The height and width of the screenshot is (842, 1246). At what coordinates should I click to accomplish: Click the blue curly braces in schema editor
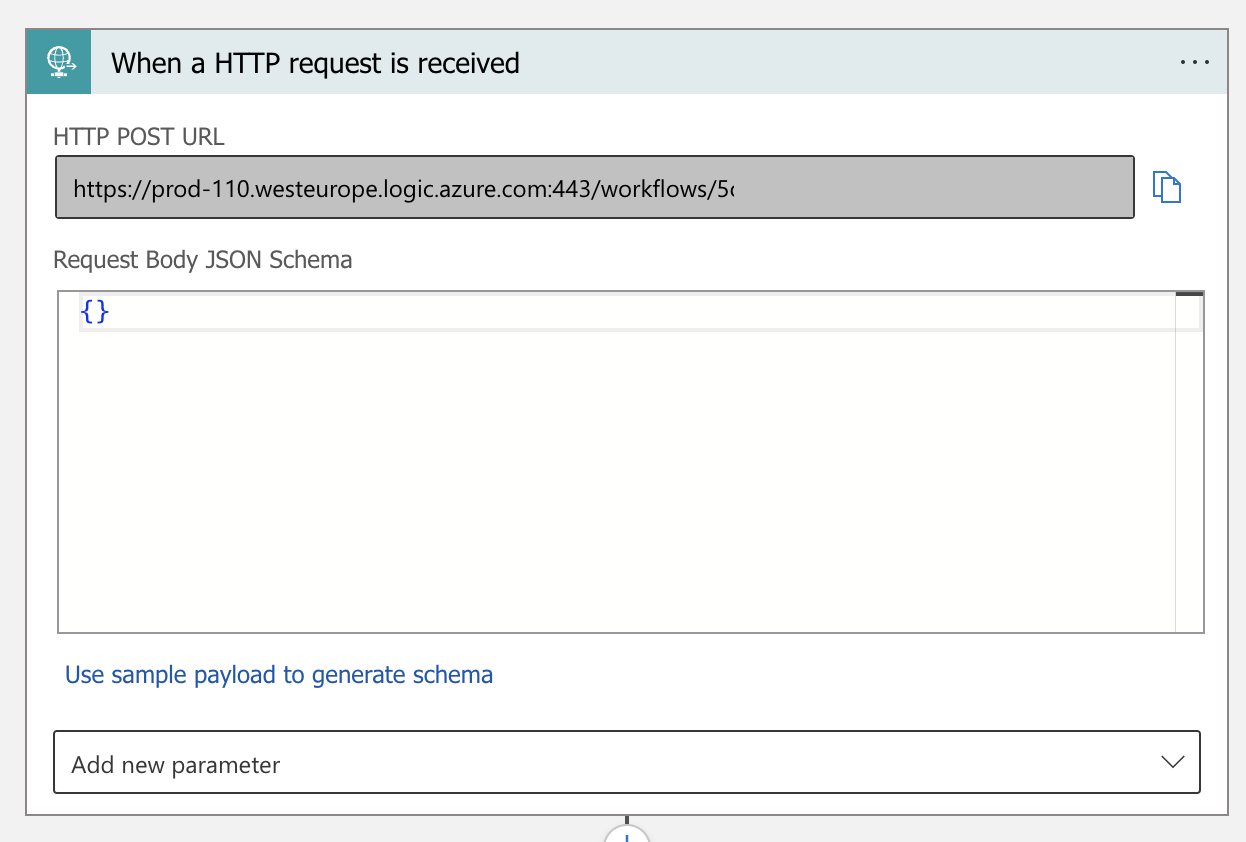(x=94, y=312)
